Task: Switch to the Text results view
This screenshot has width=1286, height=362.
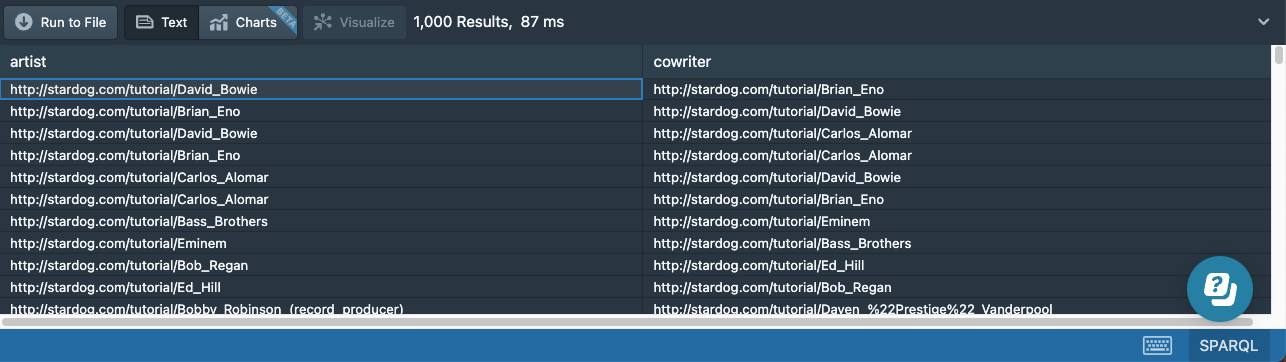Action: [162, 22]
